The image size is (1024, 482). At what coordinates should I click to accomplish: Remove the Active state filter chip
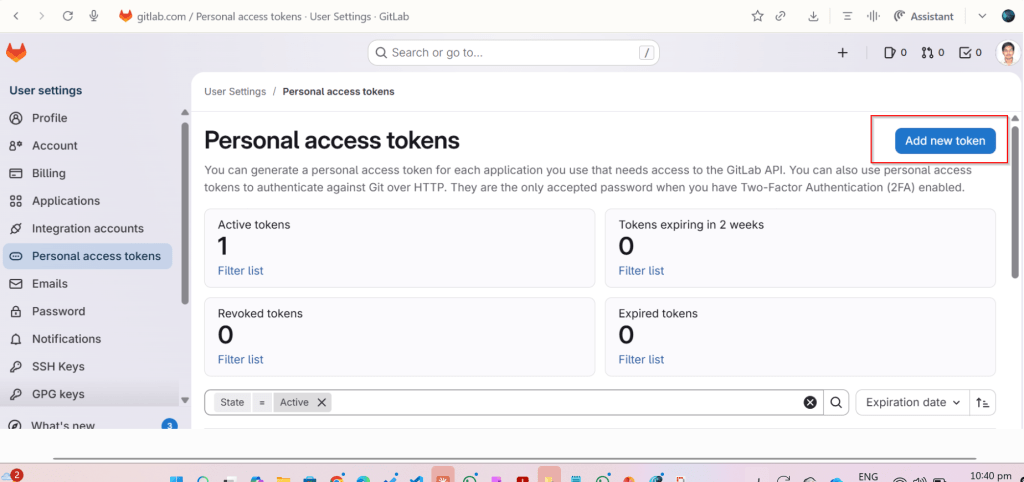pos(322,402)
